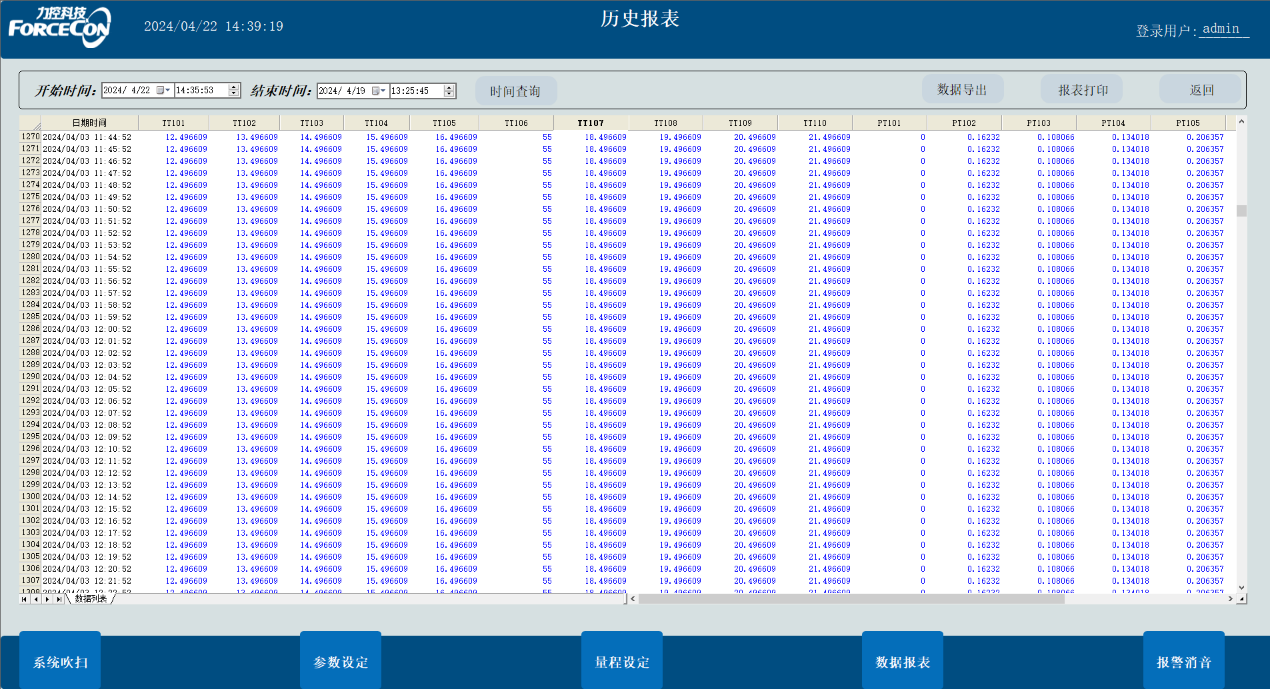The height and width of the screenshot is (689, 1270).
Task: Export data with 数据导出 button
Action: click(x=962, y=89)
